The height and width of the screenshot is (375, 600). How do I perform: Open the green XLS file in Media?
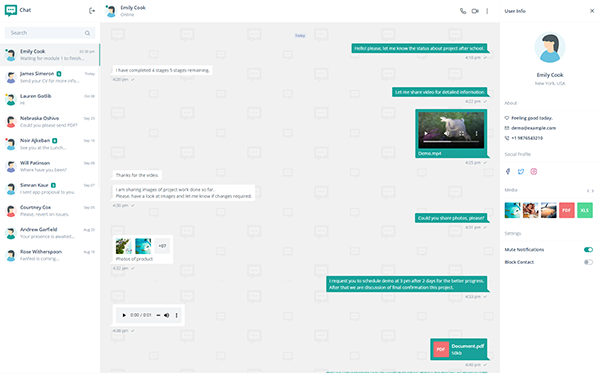pos(585,210)
